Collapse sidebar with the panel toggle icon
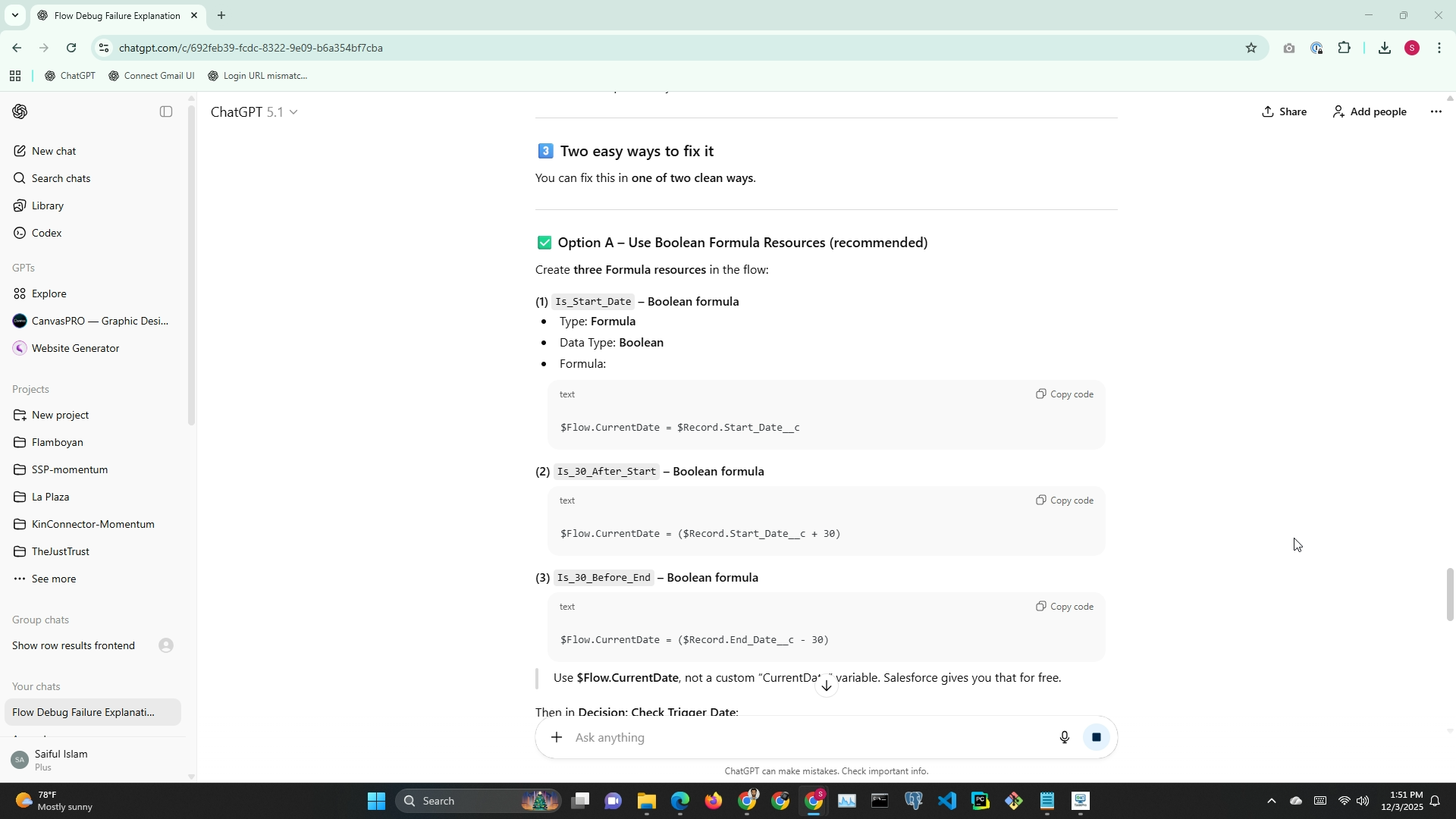The image size is (1456, 819). [166, 111]
